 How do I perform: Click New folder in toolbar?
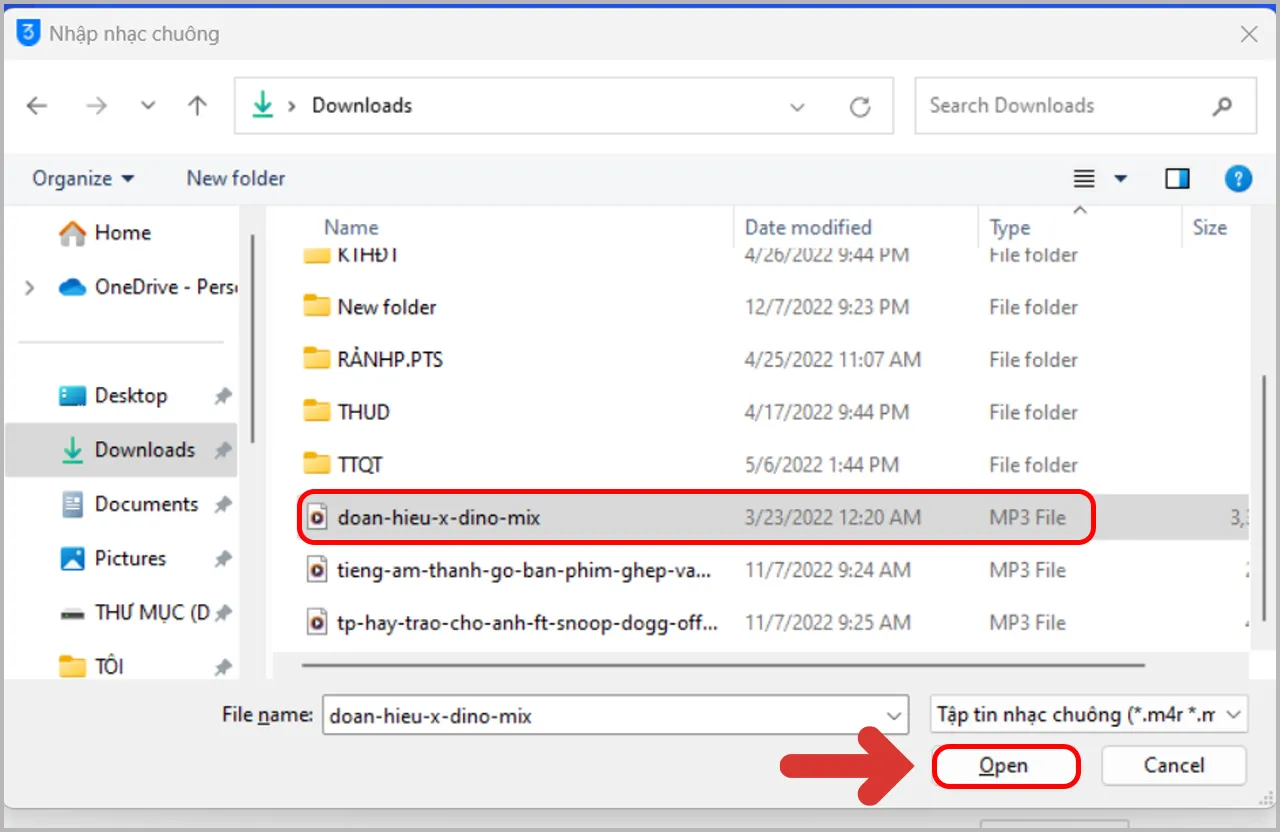click(235, 179)
